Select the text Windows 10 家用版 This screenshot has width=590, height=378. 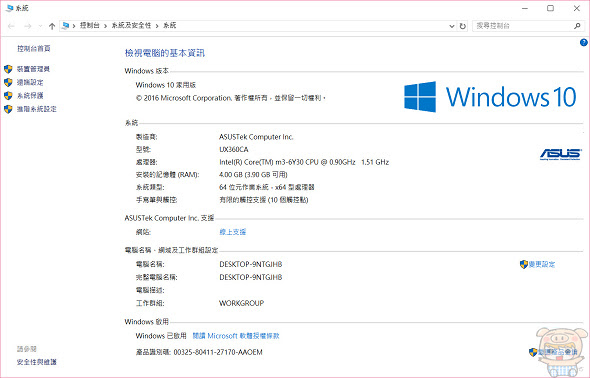(166, 85)
